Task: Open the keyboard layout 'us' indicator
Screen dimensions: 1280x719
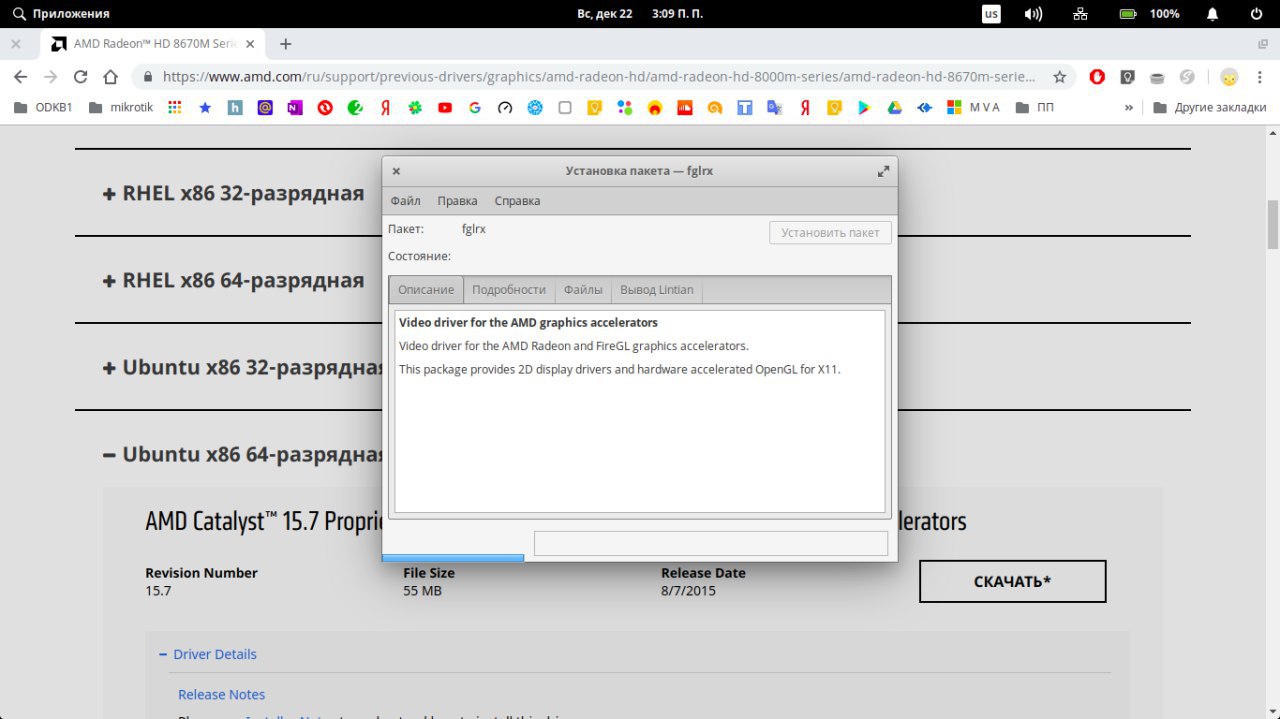Action: pyautogui.click(x=991, y=14)
